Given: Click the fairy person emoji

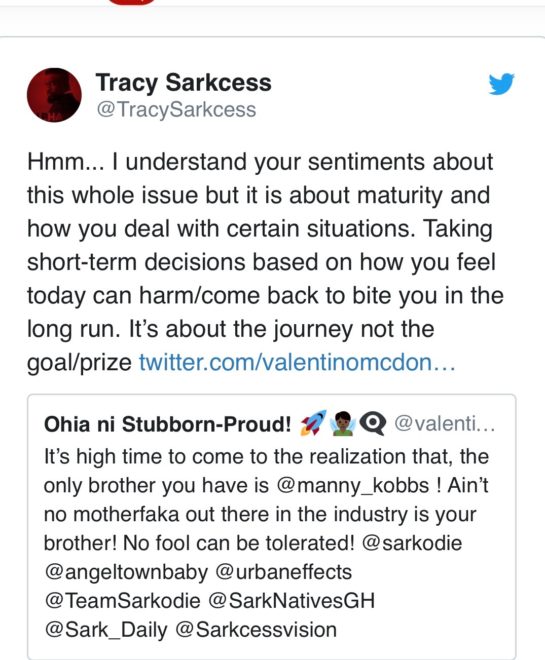Looking at the screenshot, I should [x=343, y=423].
